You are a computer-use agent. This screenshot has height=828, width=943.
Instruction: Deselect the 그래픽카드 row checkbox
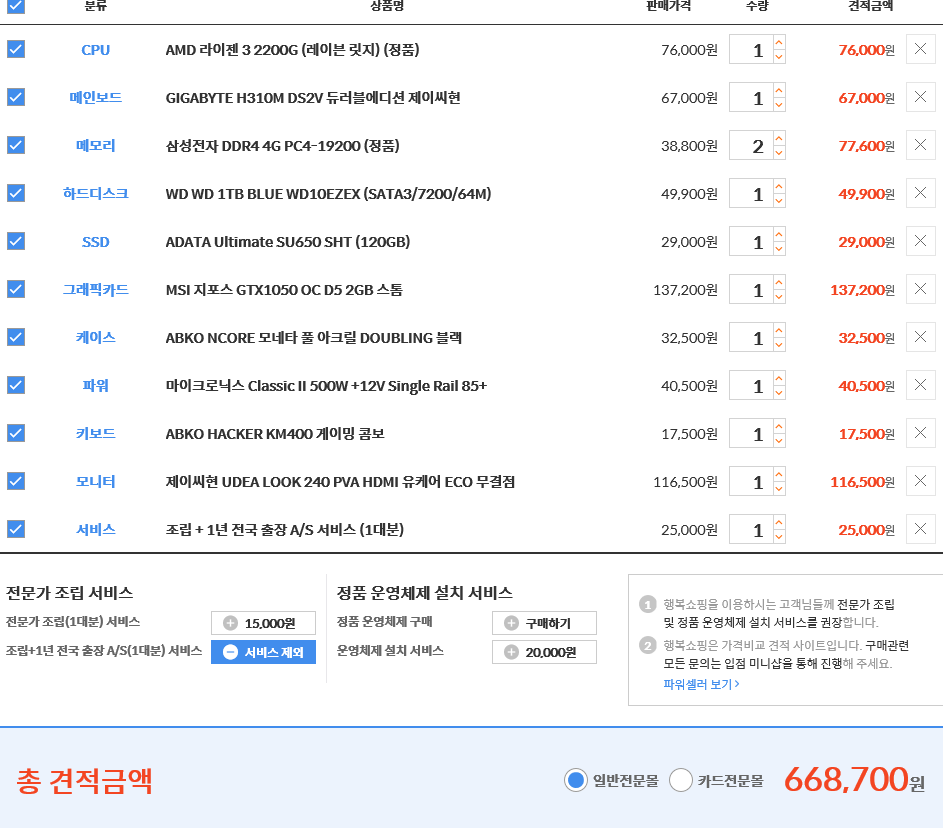pos(16,289)
